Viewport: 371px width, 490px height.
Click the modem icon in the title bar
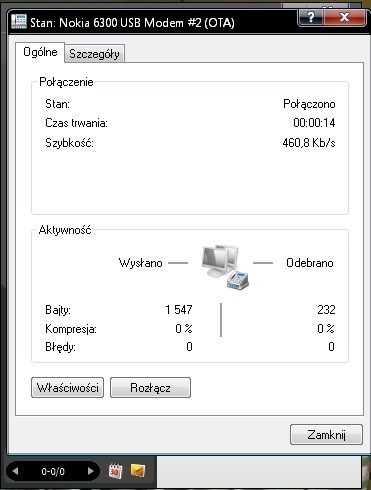pyautogui.click(x=19, y=22)
